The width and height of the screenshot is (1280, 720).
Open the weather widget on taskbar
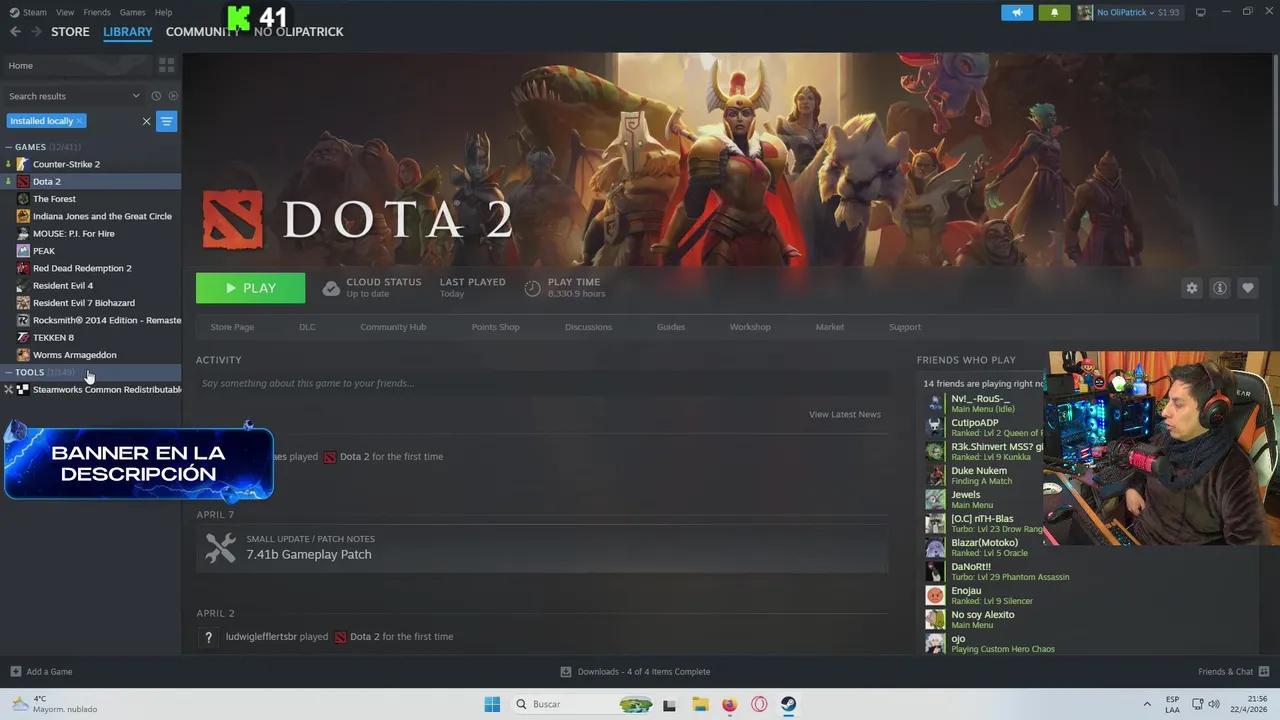tap(54, 704)
